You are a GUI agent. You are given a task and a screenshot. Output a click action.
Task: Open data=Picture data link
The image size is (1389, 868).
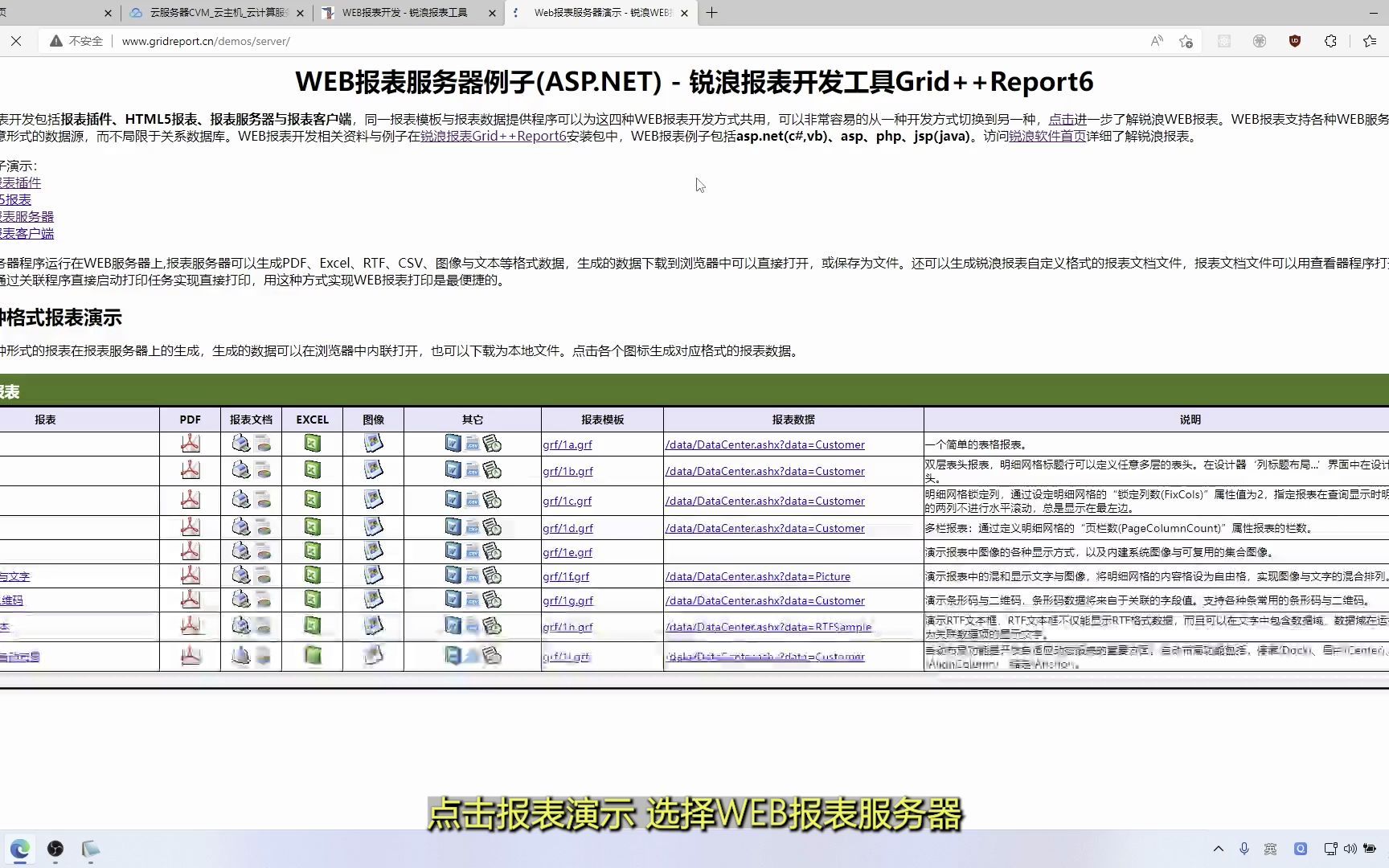point(758,576)
